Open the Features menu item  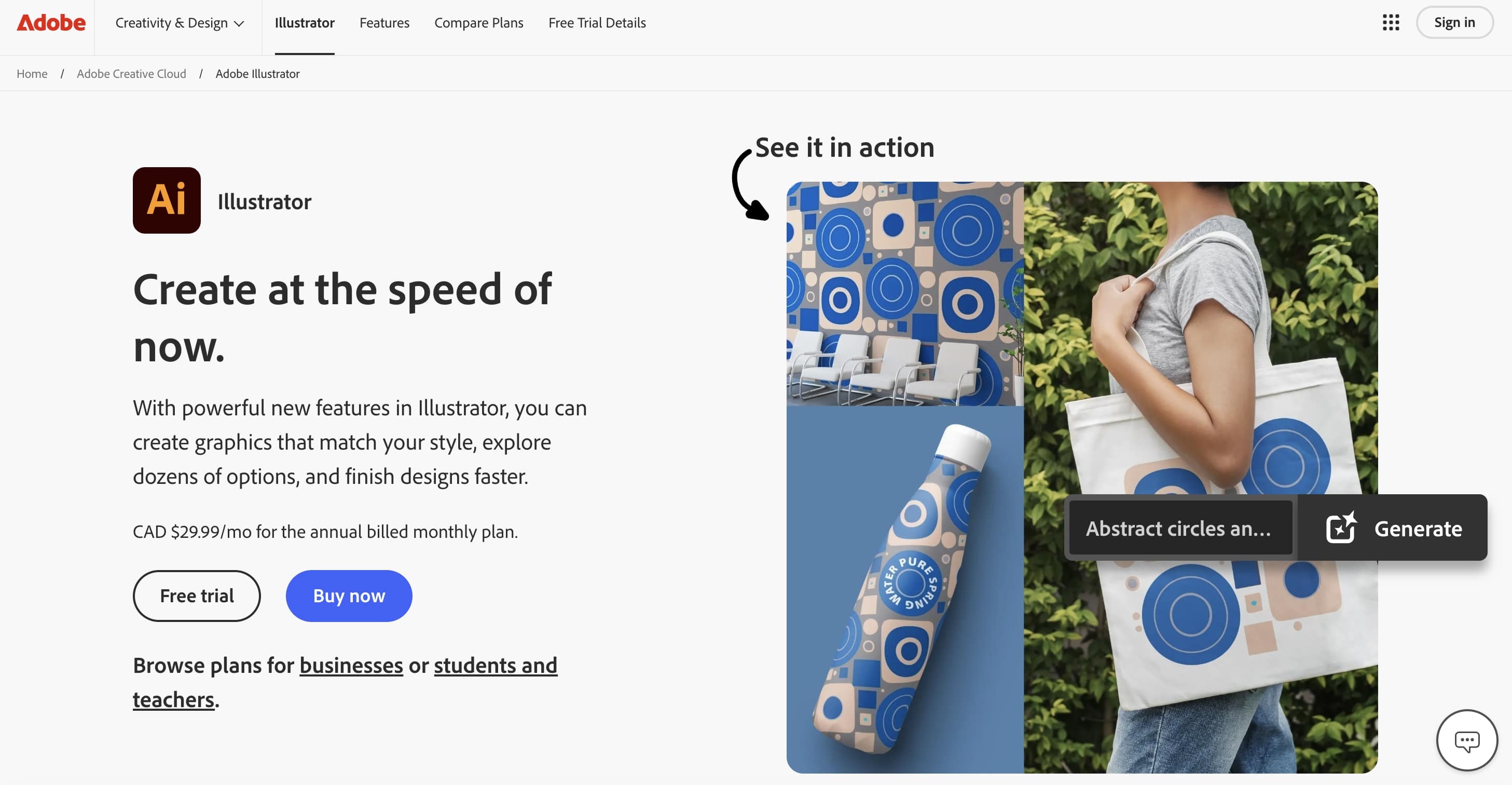tap(384, 23)
